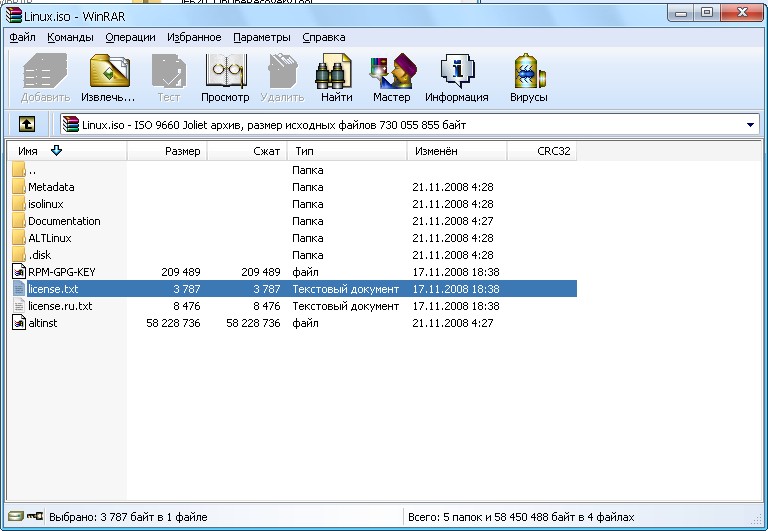Sort by the Размер column header
The image size is (768, 531).
click(182, 151)
